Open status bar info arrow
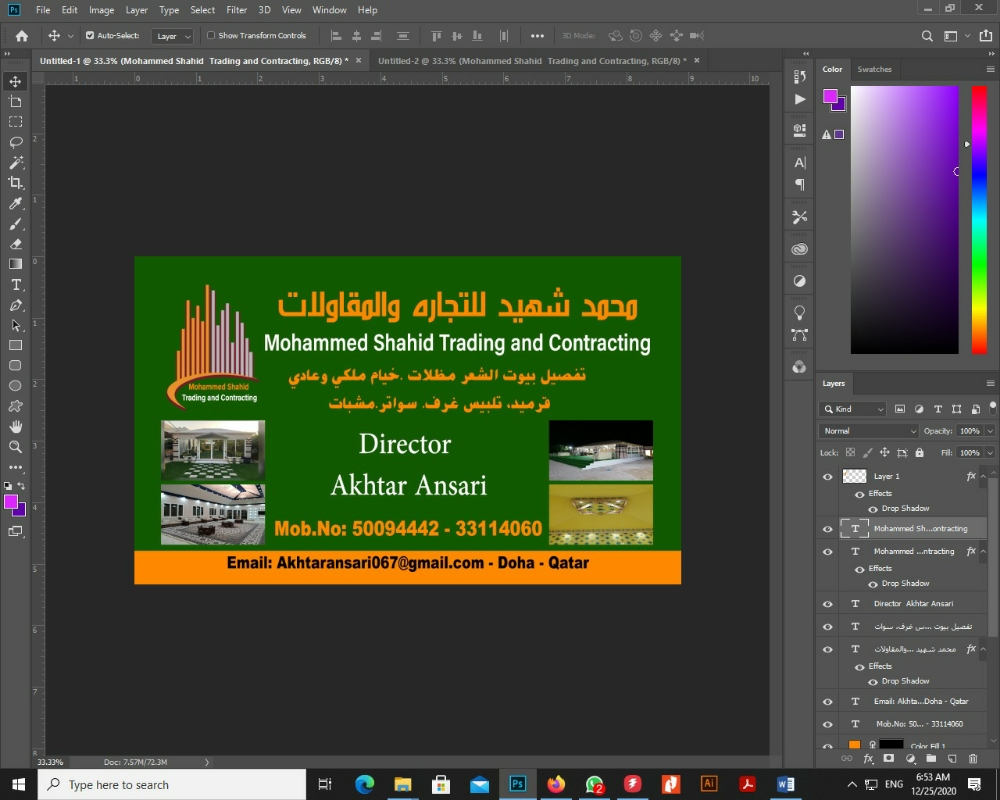 [207, 762]
